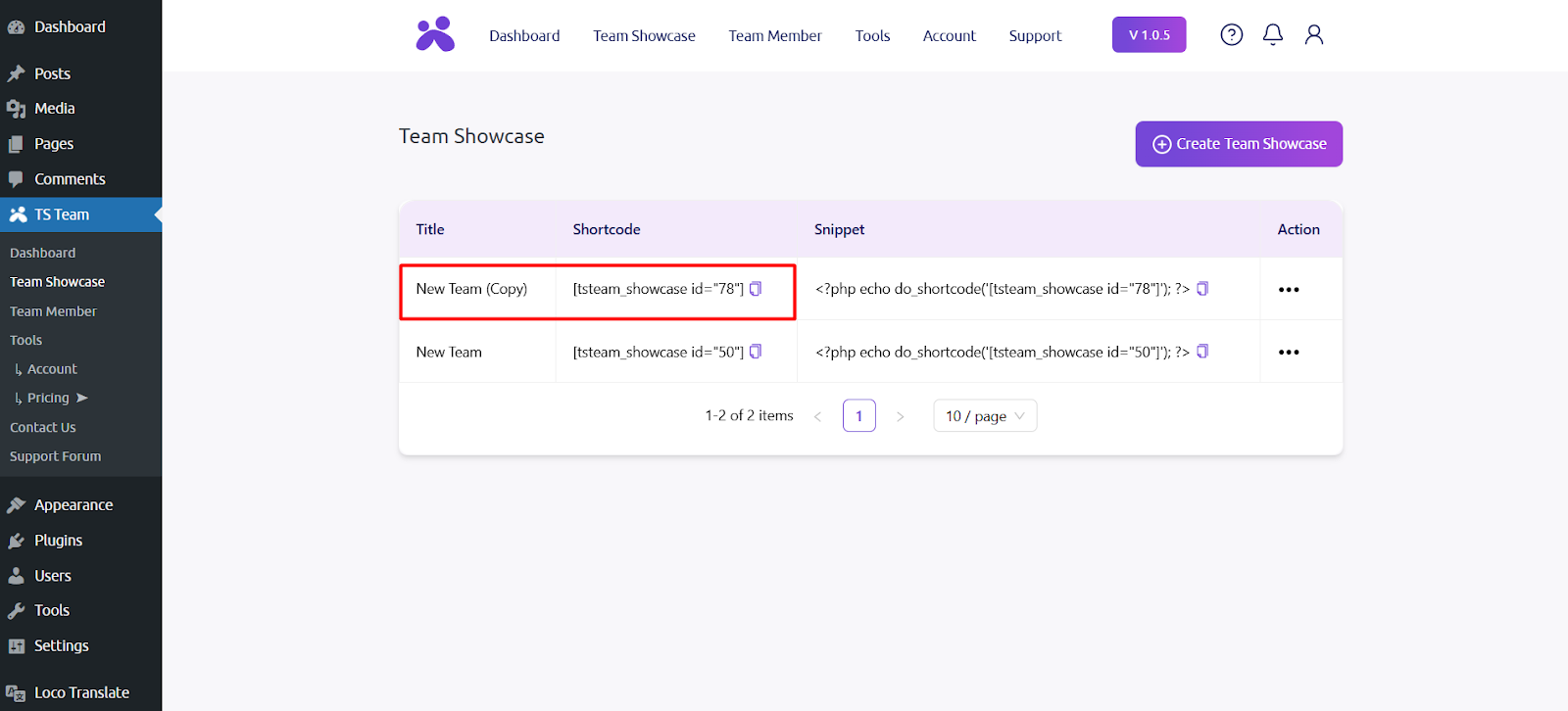Copy shortcode for id 78
Screen dimensions: 1568x711
coord(756,289)
